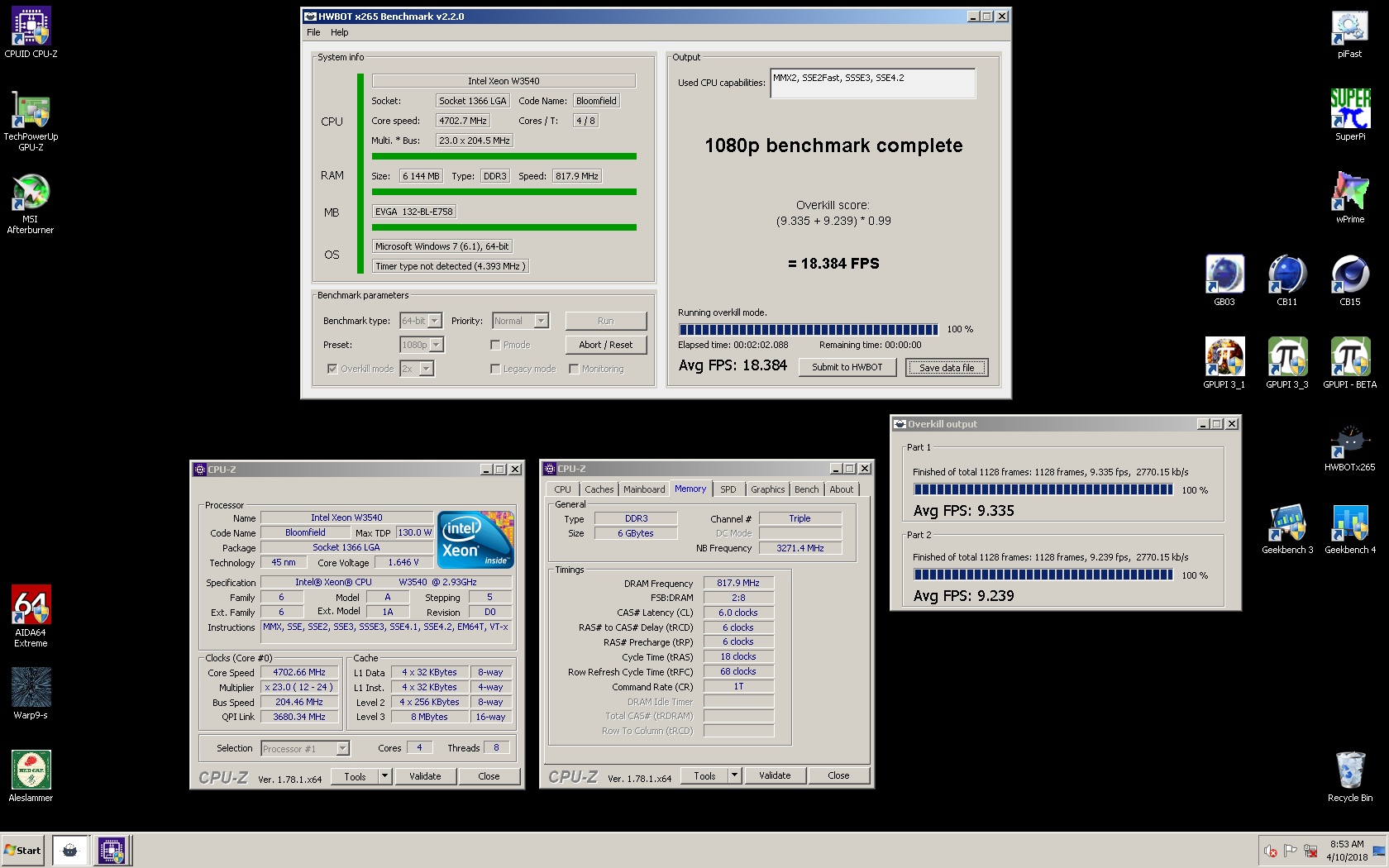Click the Action Center flag tray icon
The image size is (1389, 868).
tap(1291, 851)
